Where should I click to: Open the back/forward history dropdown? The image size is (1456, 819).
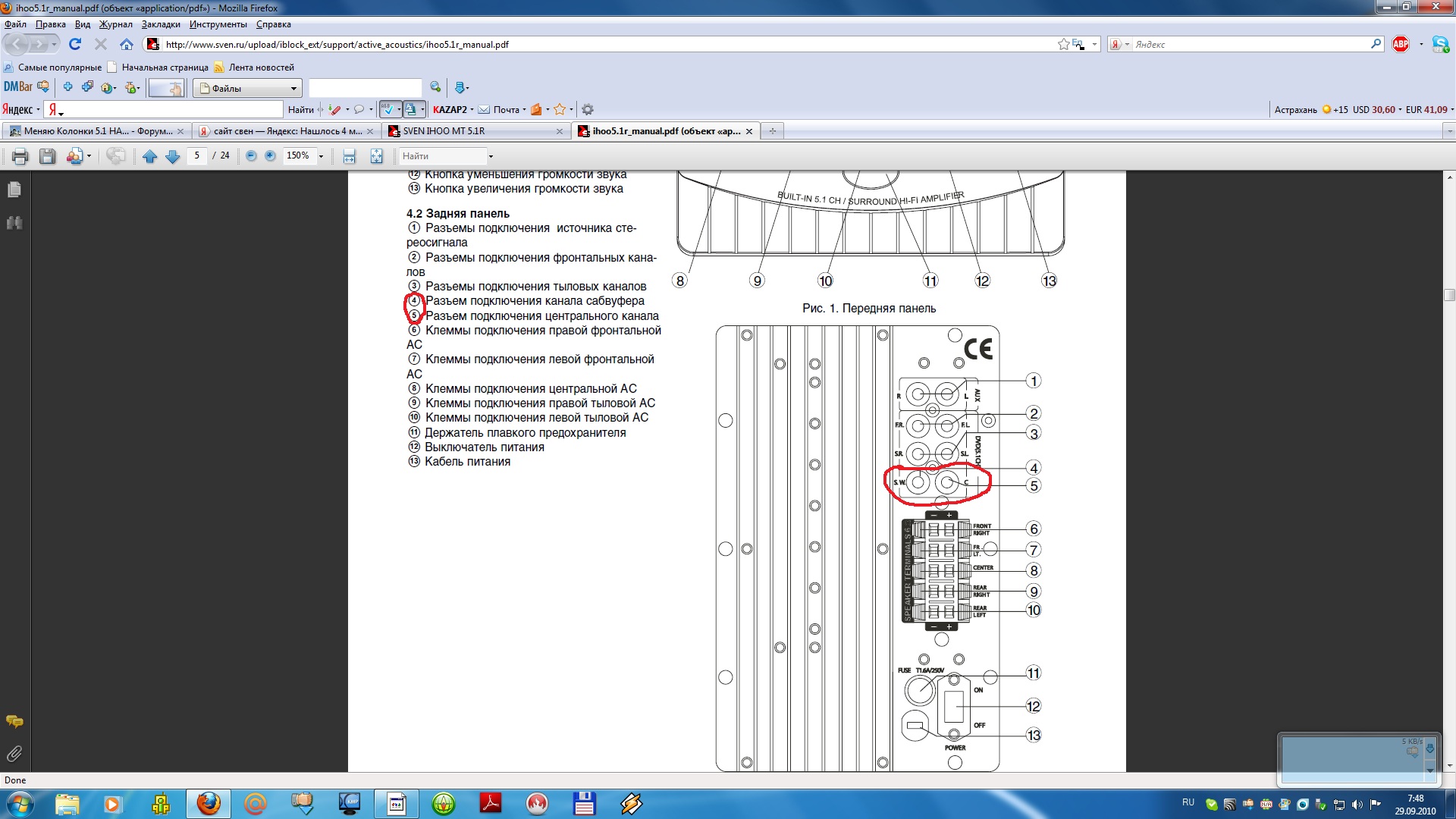coord(55,44)
